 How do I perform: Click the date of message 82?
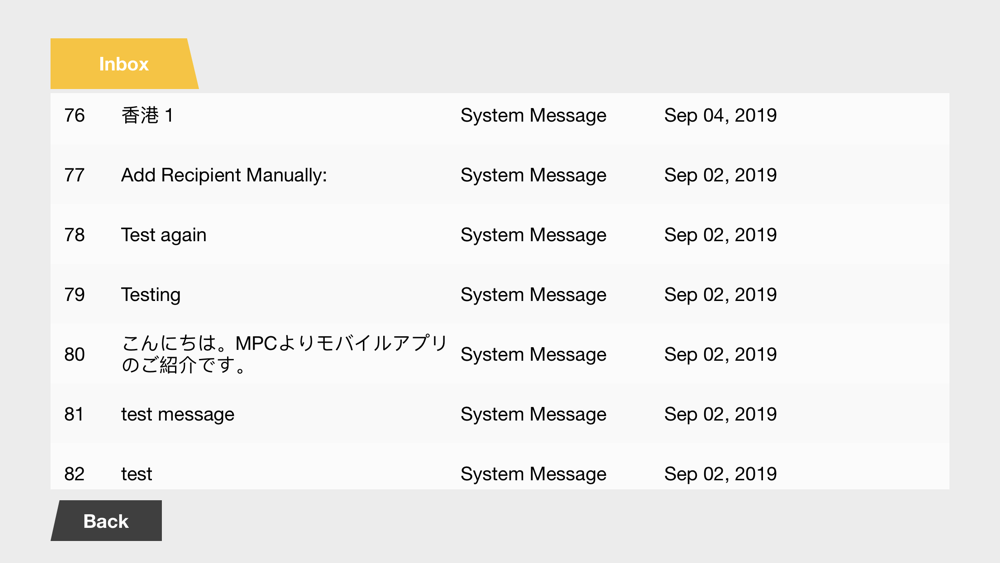[x=720, y=474]
